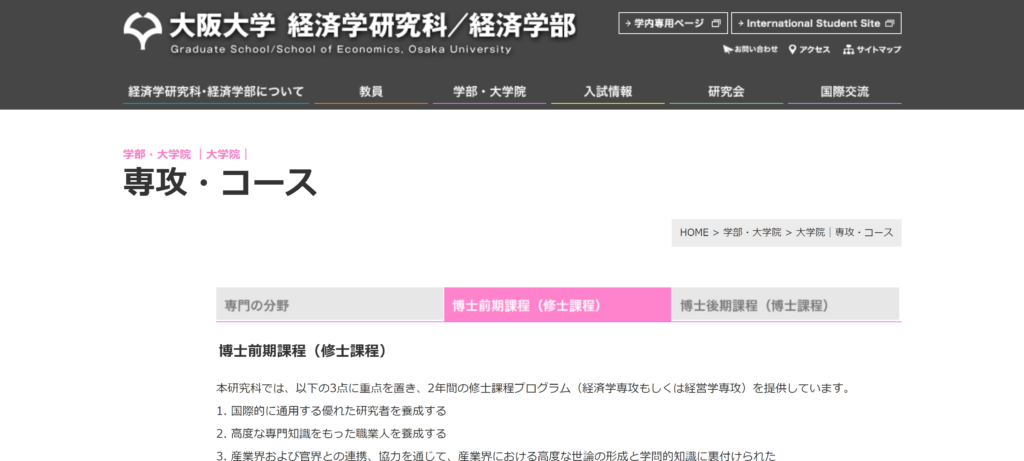Image resolution: width=1024 pixels, height=461 pixels.
Task: Select 学部・大学院 in the main navigation bar
Action: (x=489, y=92)
